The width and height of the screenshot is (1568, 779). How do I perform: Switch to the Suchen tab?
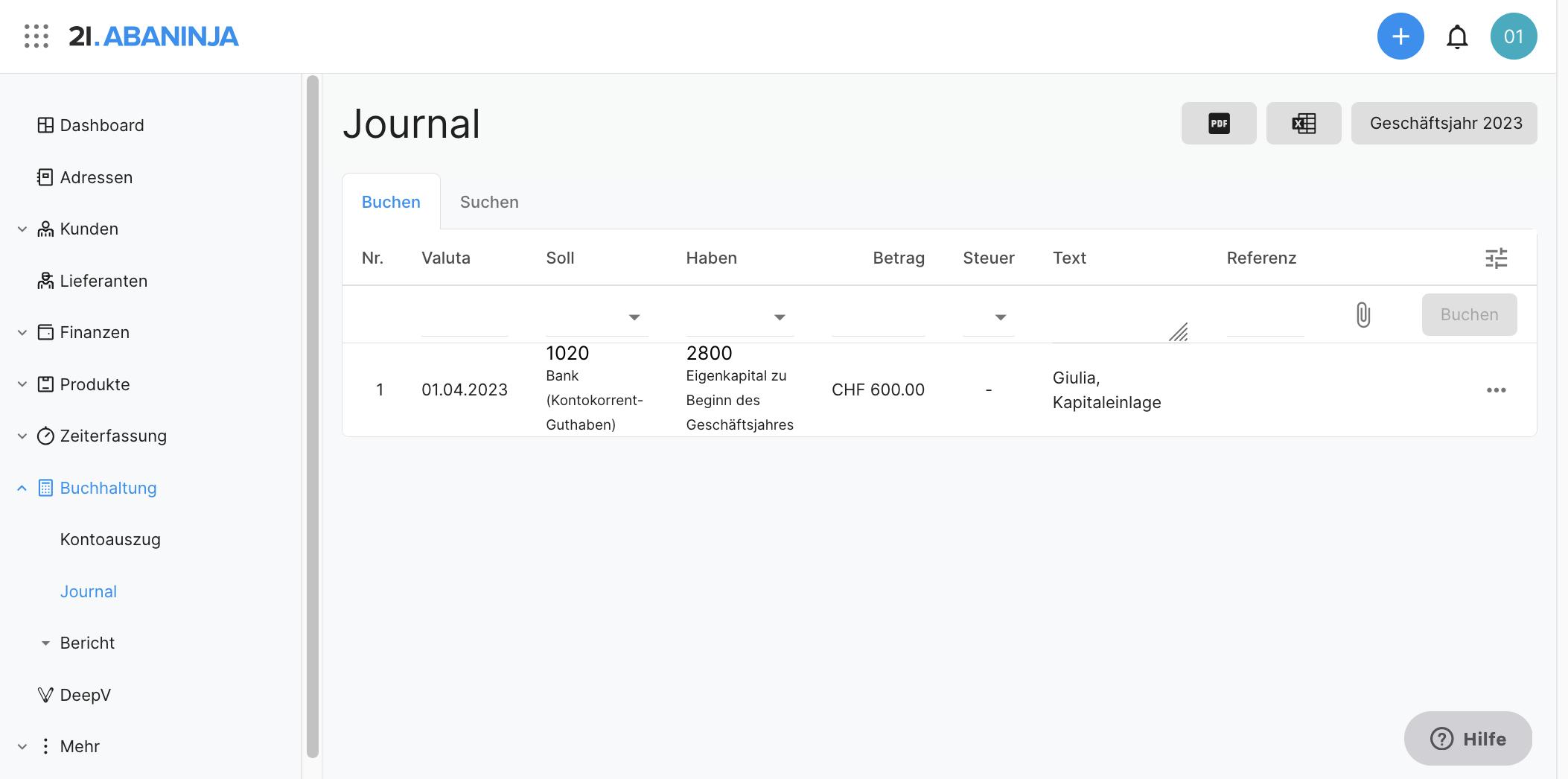(489, 203)
